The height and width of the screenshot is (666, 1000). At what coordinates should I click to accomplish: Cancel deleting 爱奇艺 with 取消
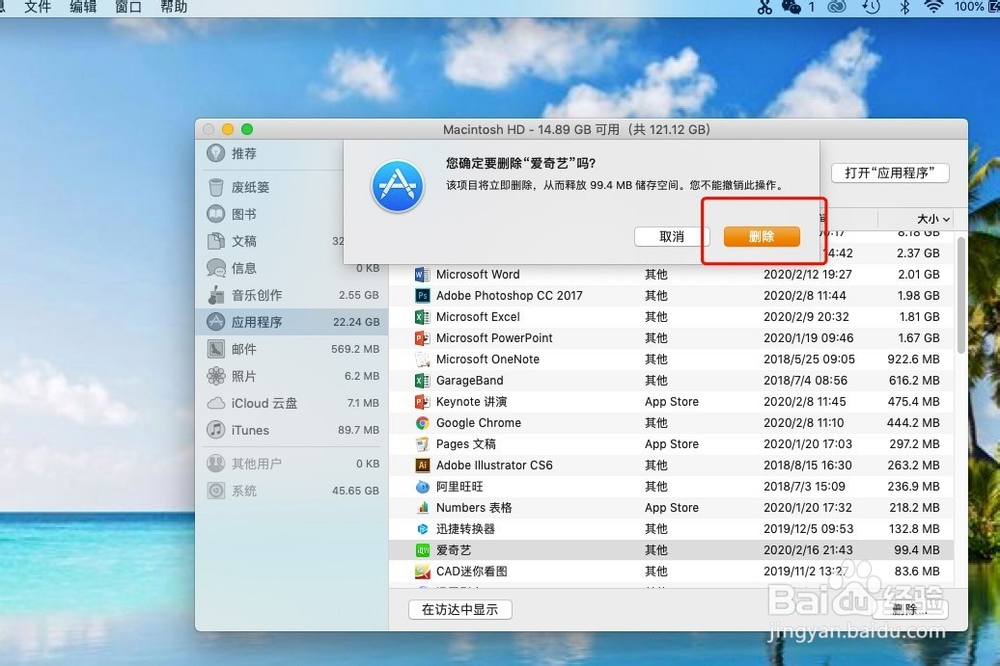(x=671, y=236)
